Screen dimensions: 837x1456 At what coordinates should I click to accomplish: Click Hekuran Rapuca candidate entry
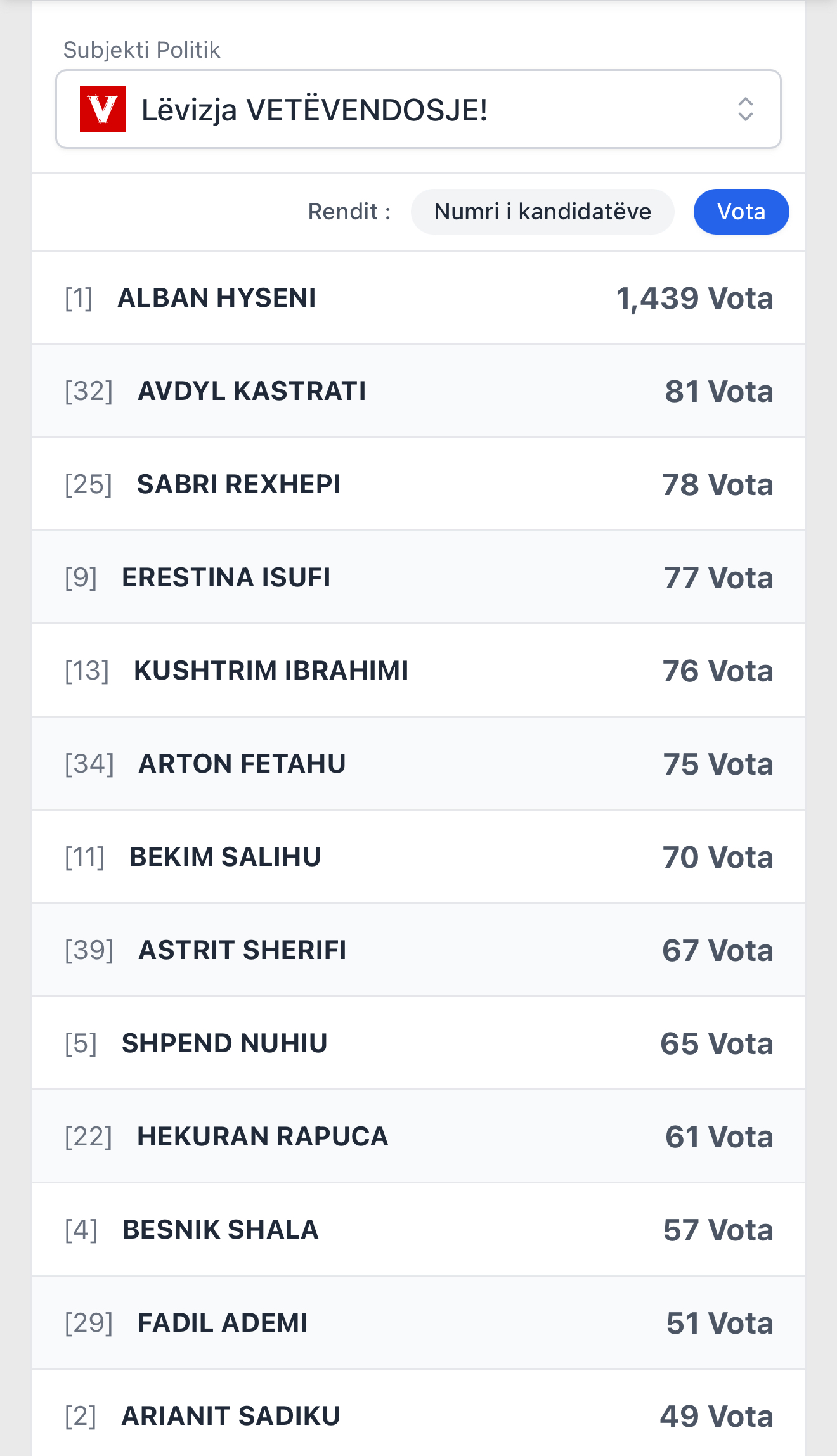click(x=418, y=1137)
